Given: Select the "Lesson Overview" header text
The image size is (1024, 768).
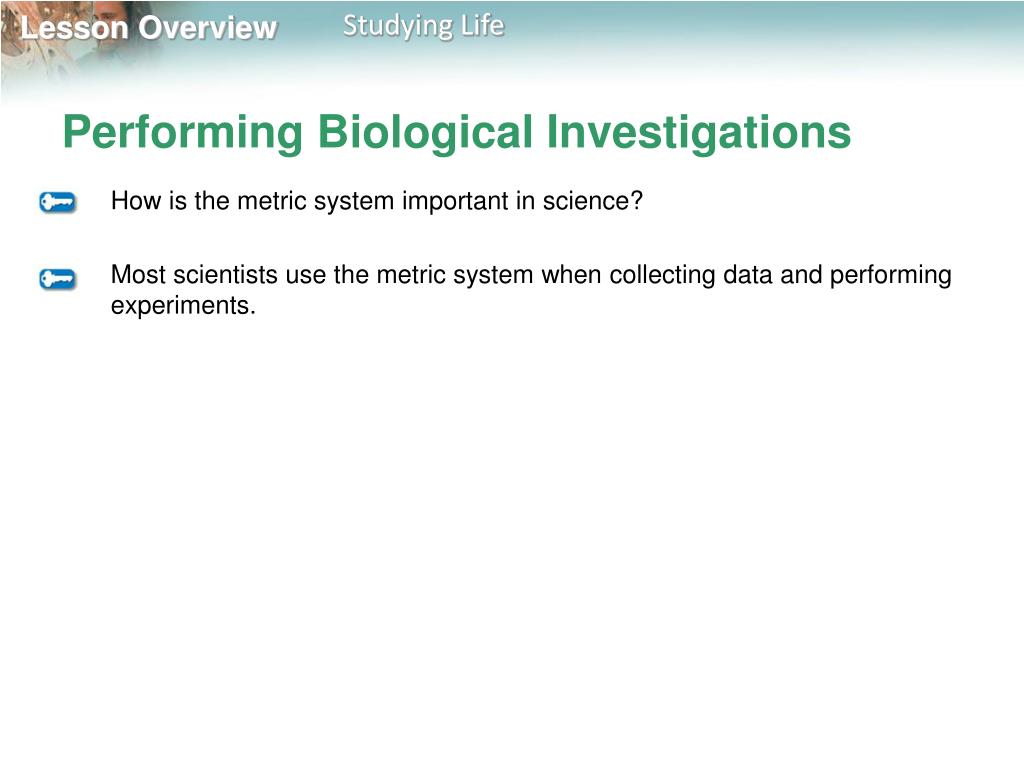Looking at the screenshot, I should click(149, 28).
